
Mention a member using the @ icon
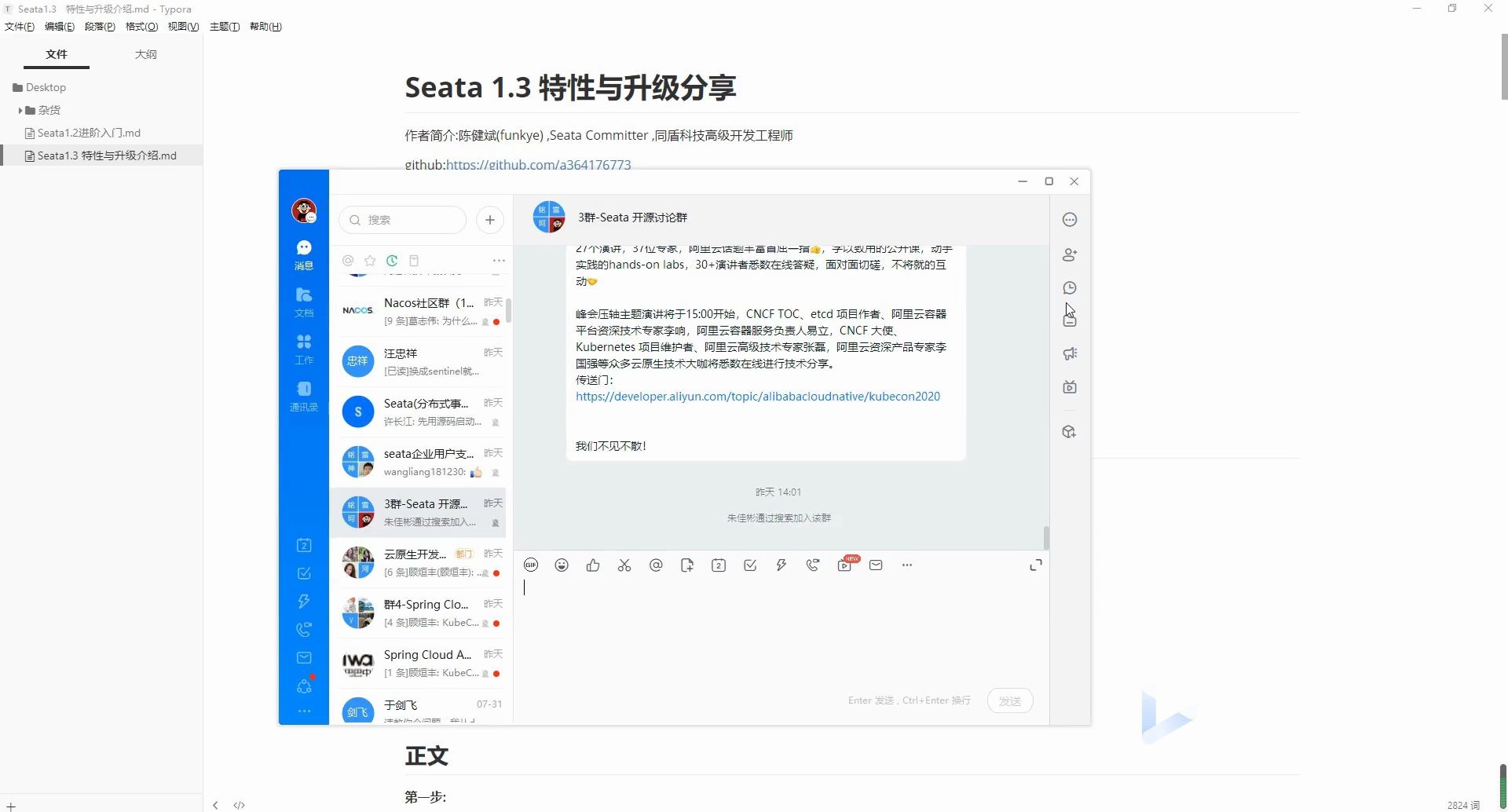(656, 565)
